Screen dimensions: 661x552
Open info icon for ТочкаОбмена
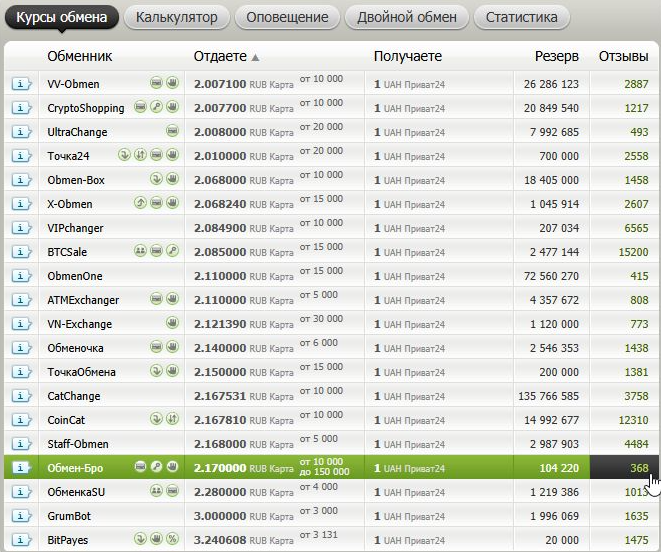[21, 372]
